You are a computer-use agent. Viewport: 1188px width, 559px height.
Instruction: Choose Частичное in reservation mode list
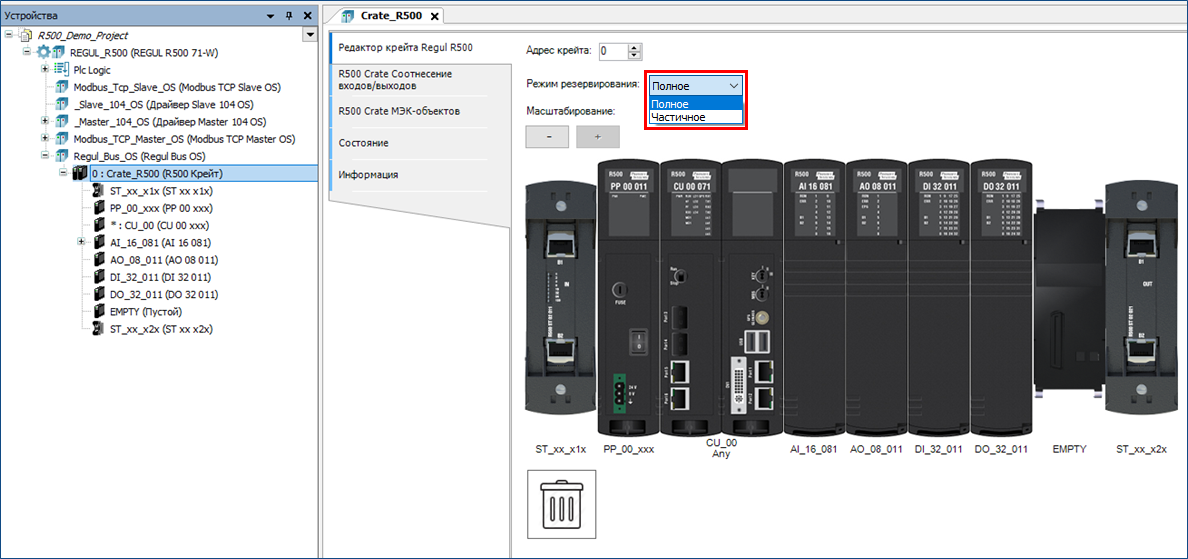coord(679,118)
